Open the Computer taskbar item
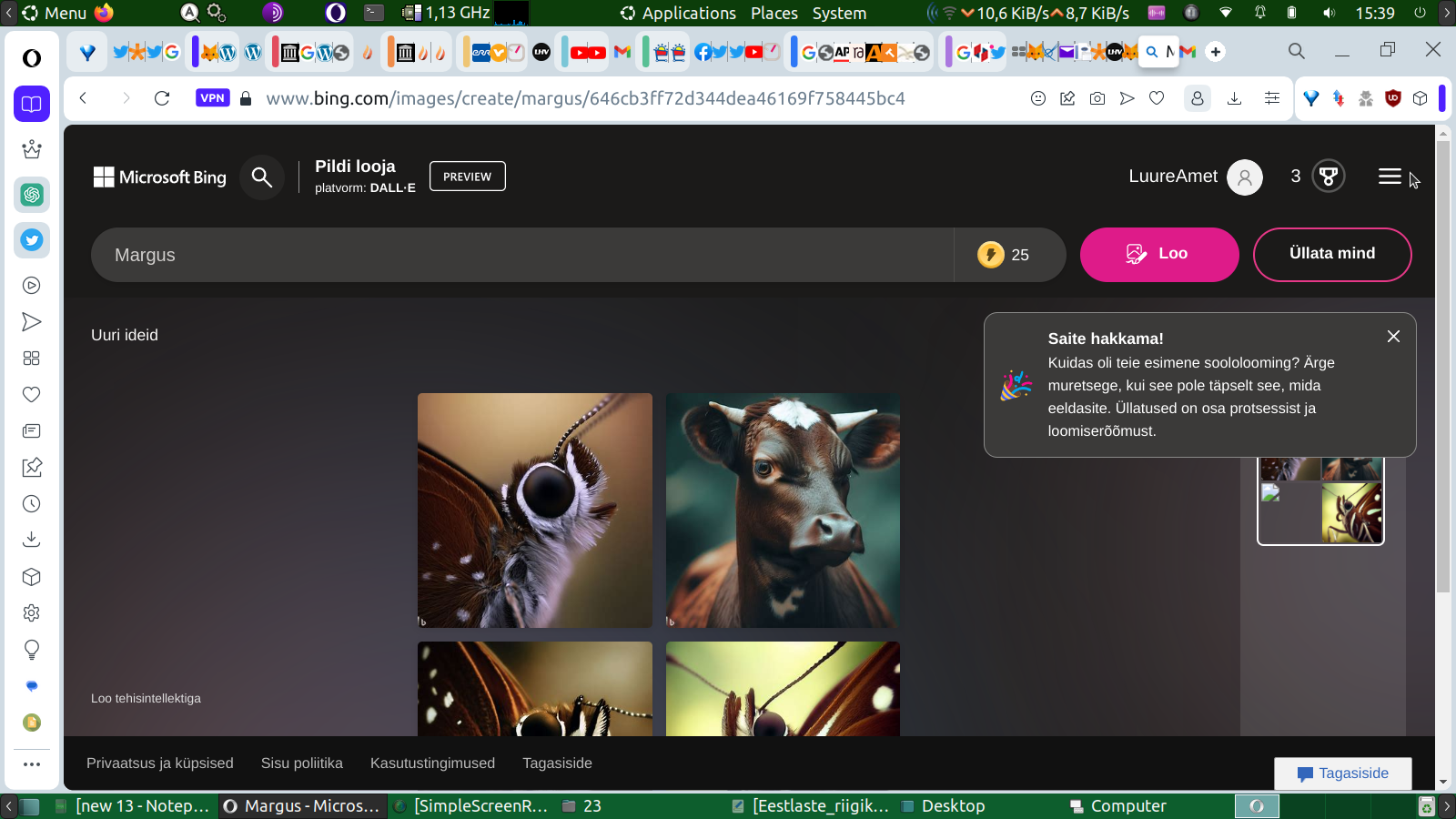Image resolution: width=1456 pixels, height=819 pixels. point(1118,806)
